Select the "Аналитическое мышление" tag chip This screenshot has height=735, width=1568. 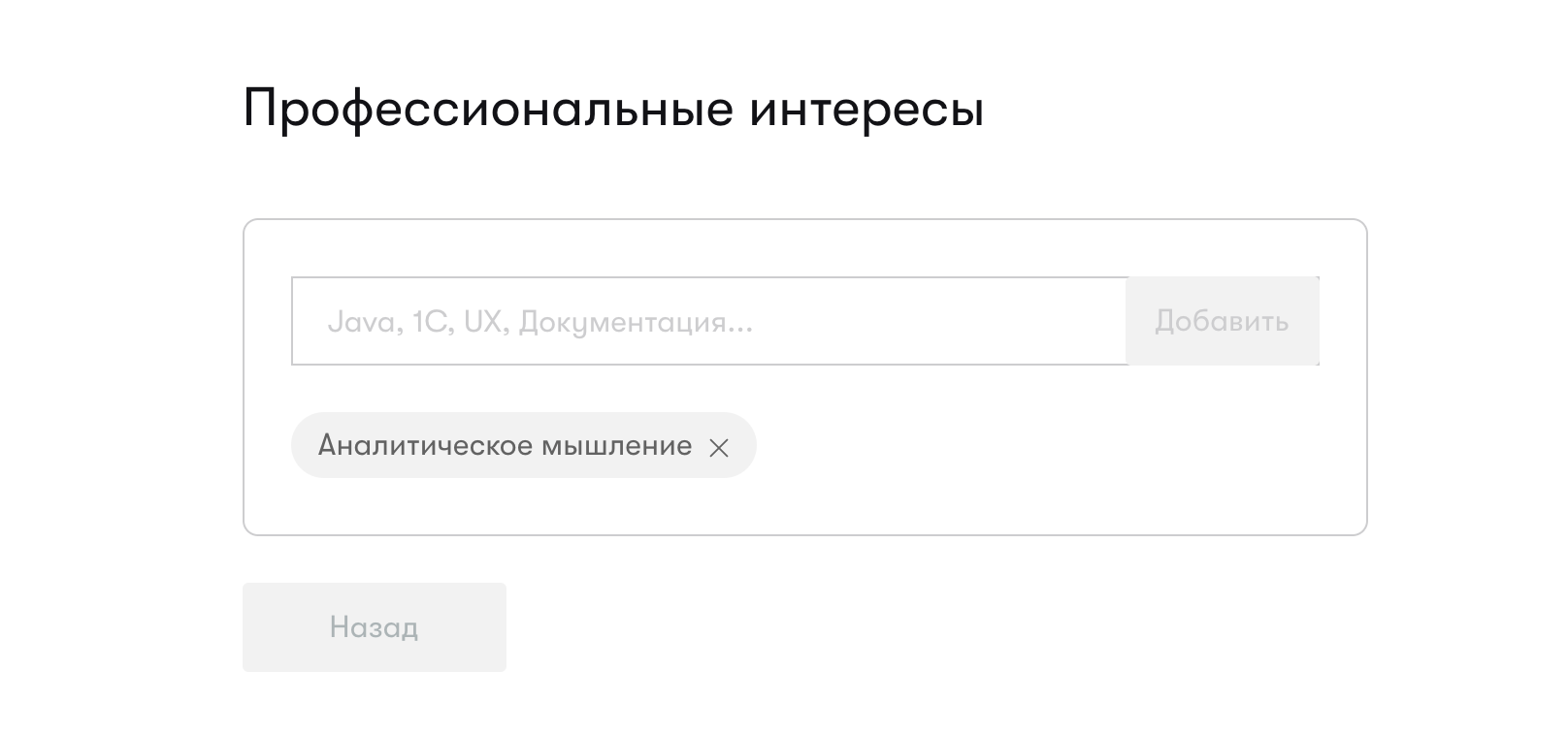pyautogui.click(x=505, y=446)
